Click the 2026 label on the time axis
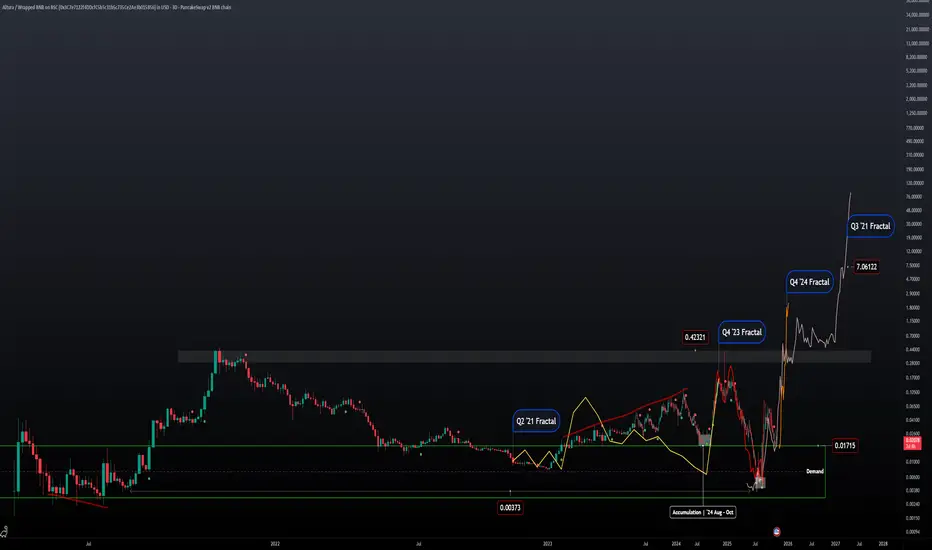 (788, 543)
